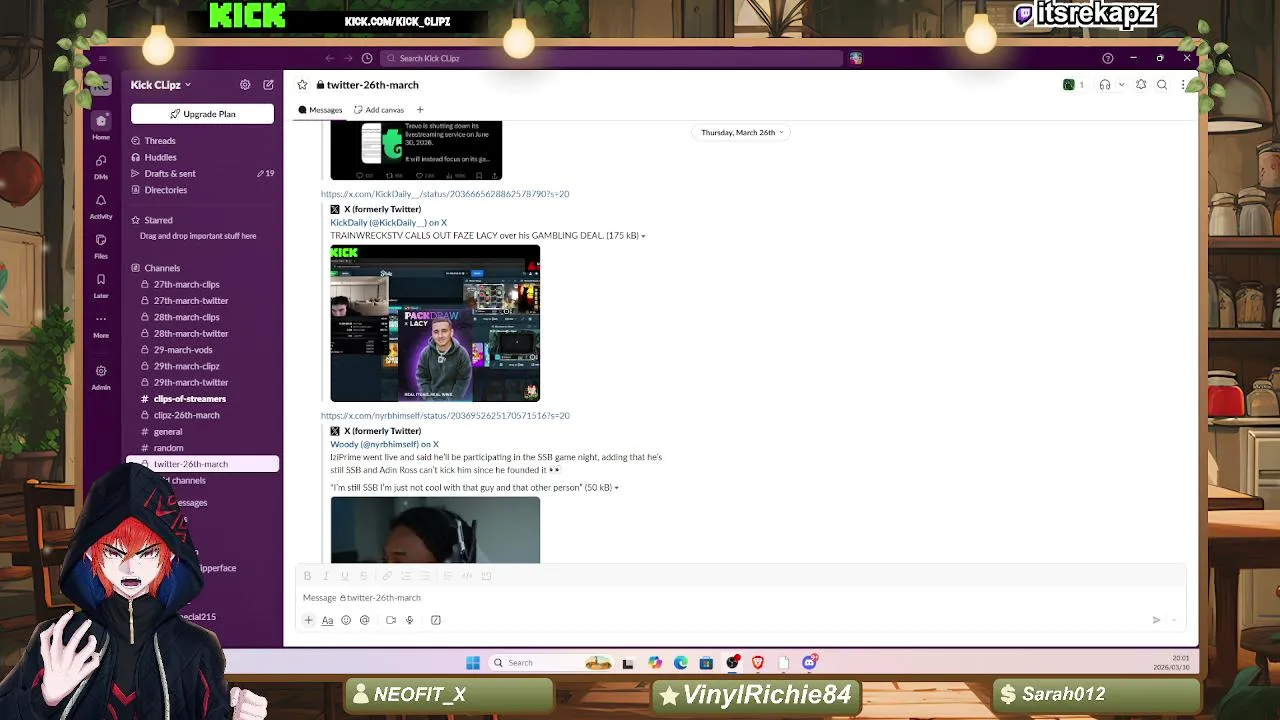Select the 29-march-vods channel

click(183, 350)
